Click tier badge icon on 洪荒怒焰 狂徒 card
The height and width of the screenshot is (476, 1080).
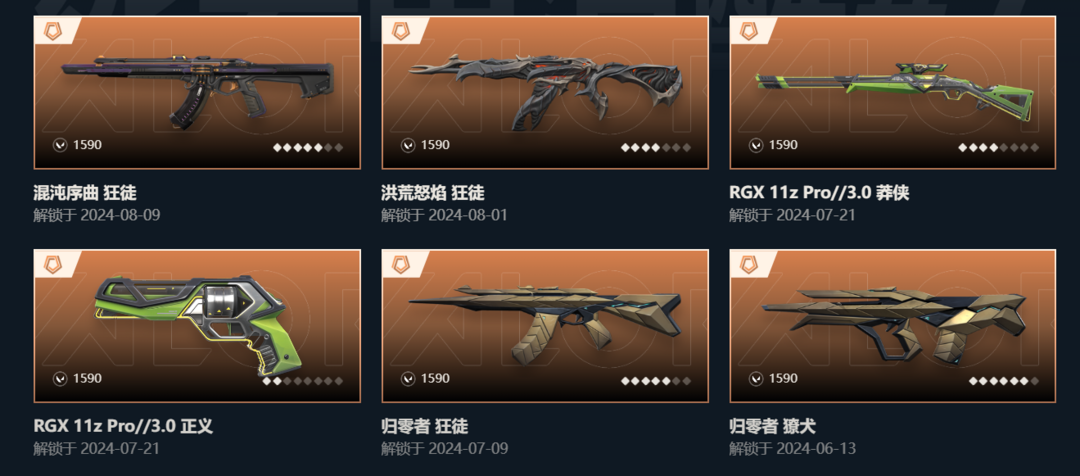(400, 31)
